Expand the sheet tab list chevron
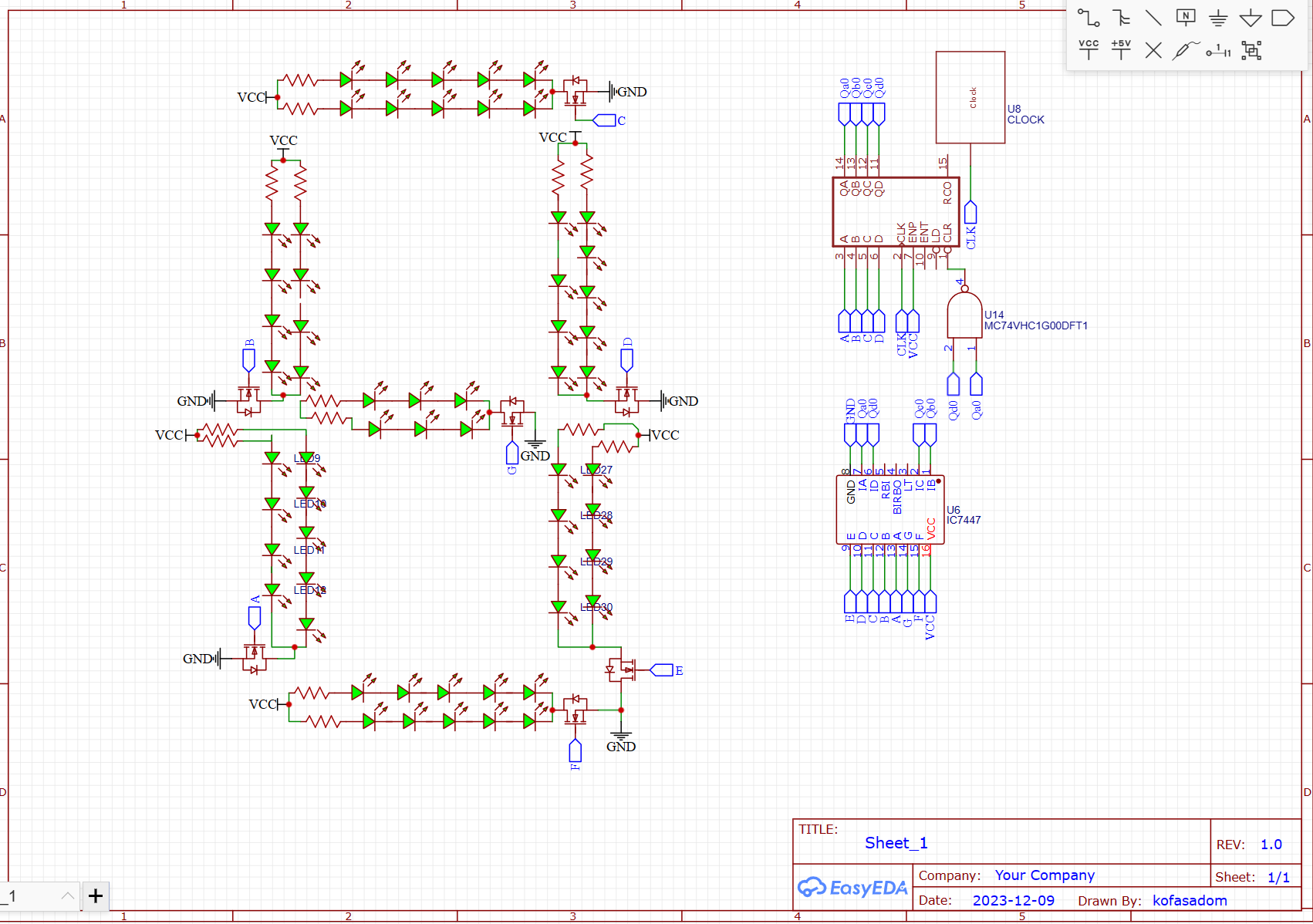 tap(68, 895)
